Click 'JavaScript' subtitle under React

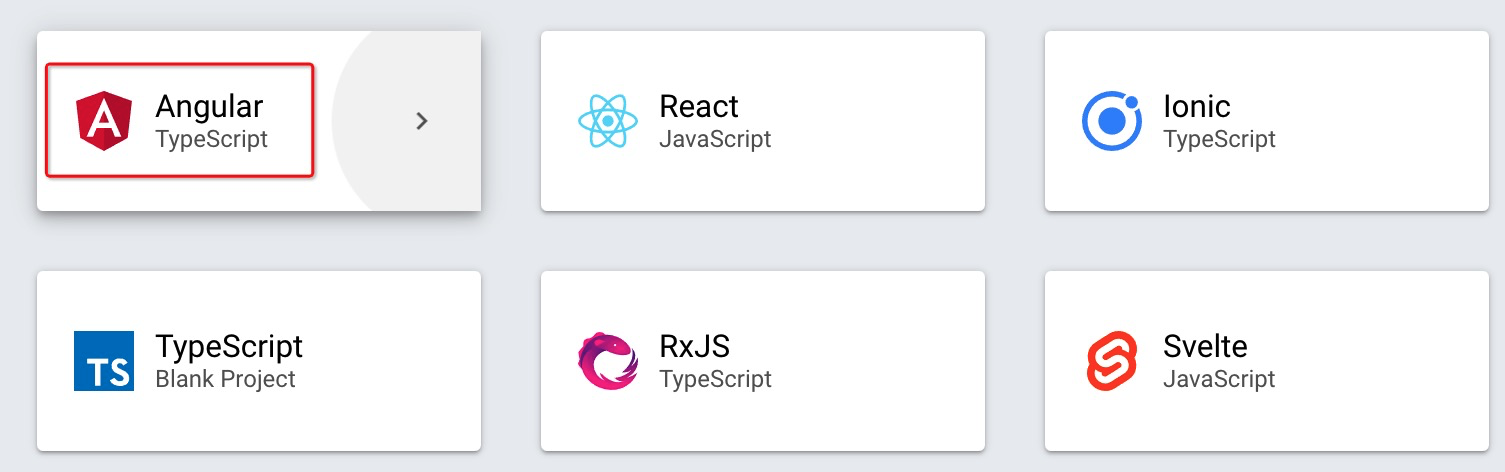[x=716, y=139]
